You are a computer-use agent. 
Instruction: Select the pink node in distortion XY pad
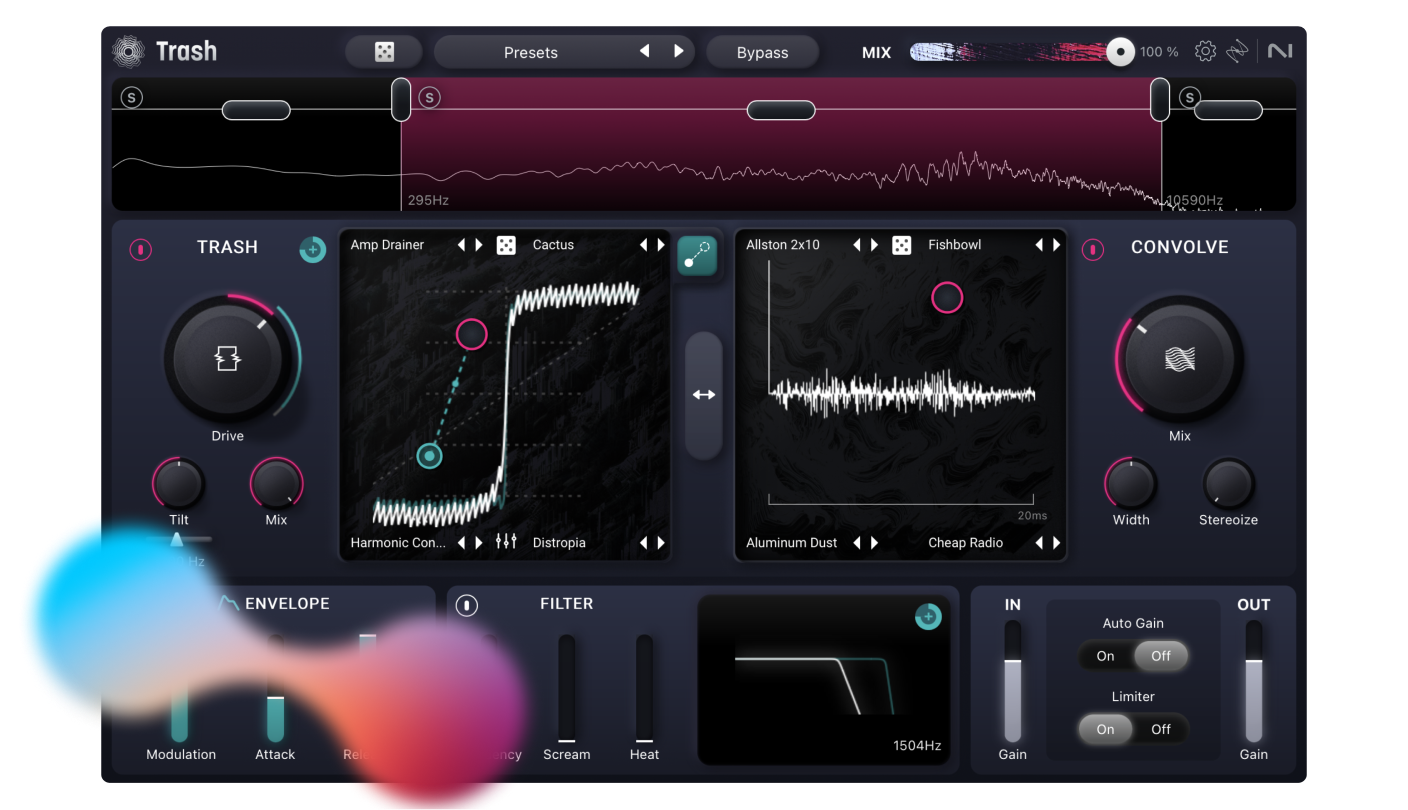[x=471, y=334]
